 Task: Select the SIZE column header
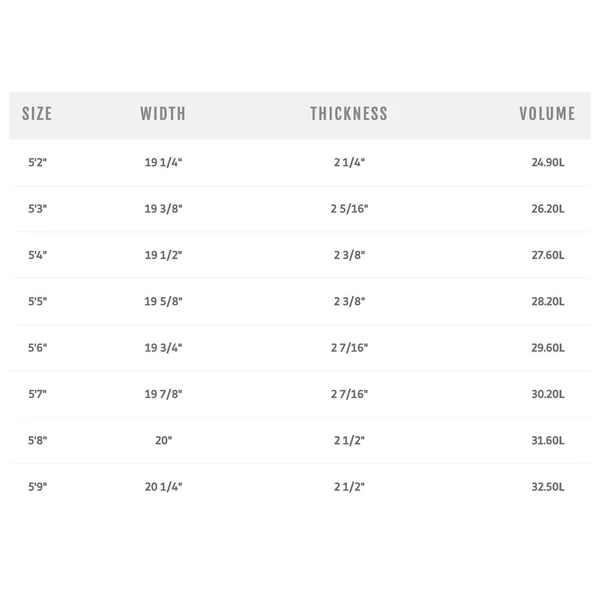[x=37, y=114]
